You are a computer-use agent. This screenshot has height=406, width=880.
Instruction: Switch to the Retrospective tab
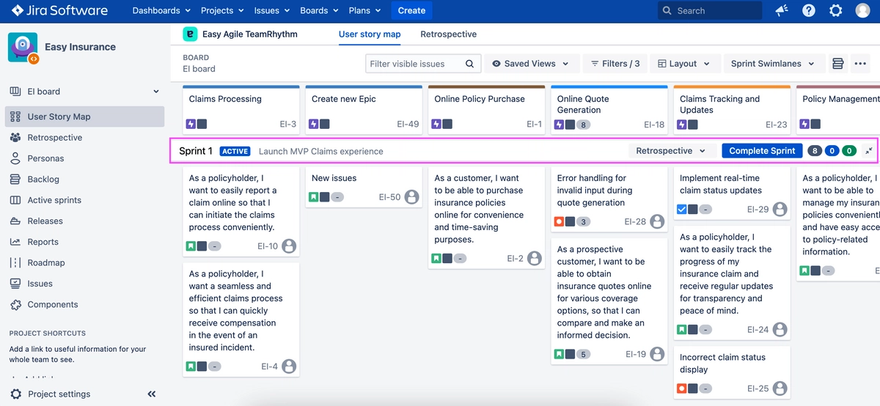[448, 34]
